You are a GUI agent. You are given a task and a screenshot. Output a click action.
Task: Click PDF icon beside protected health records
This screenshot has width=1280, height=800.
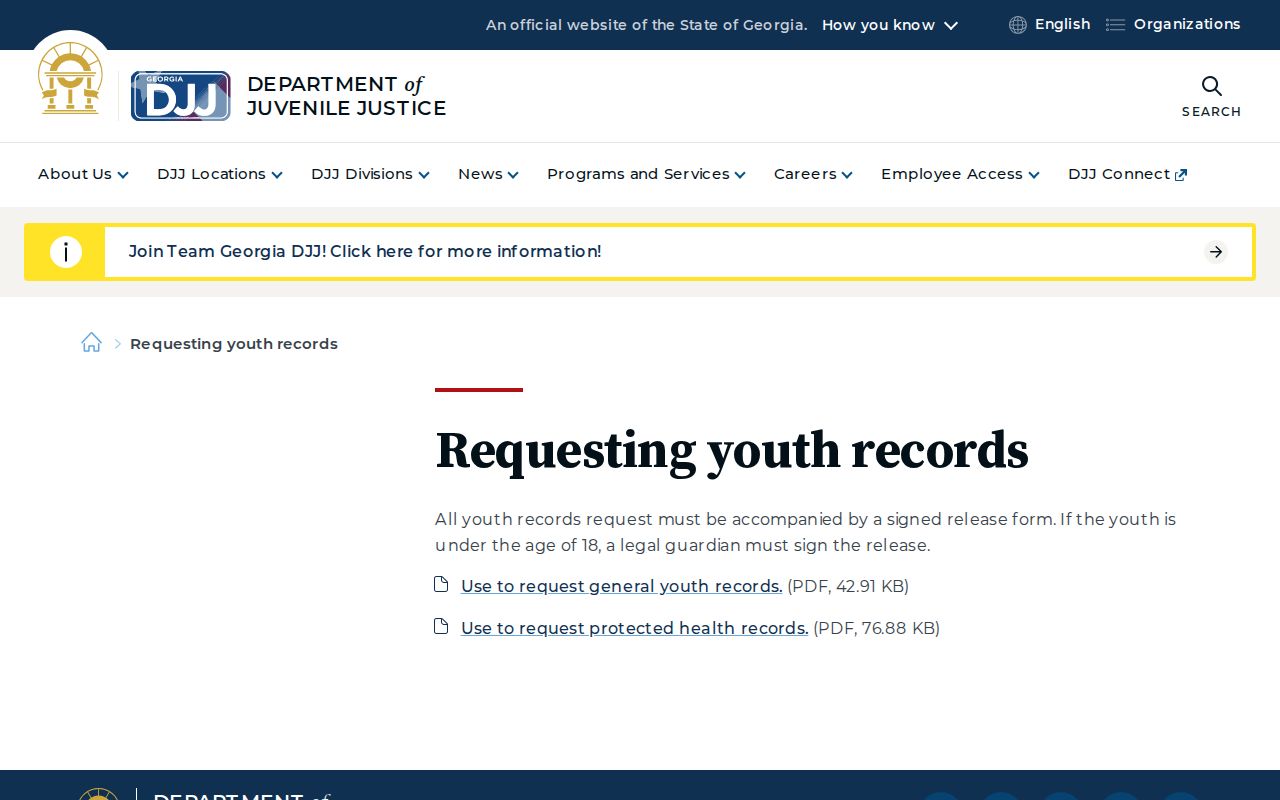pos(441,626)
